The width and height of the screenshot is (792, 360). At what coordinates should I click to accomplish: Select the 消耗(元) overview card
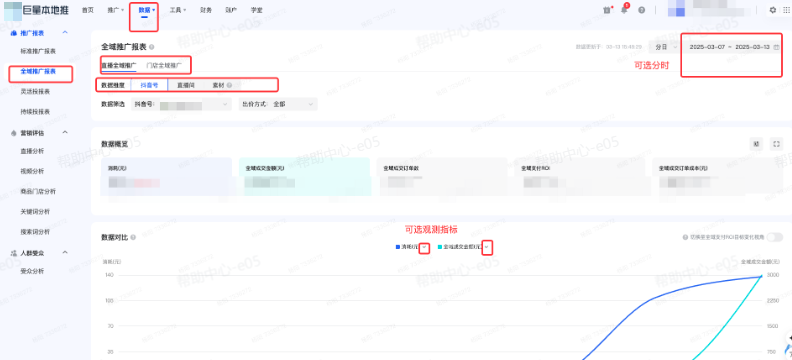coord(167,177)
